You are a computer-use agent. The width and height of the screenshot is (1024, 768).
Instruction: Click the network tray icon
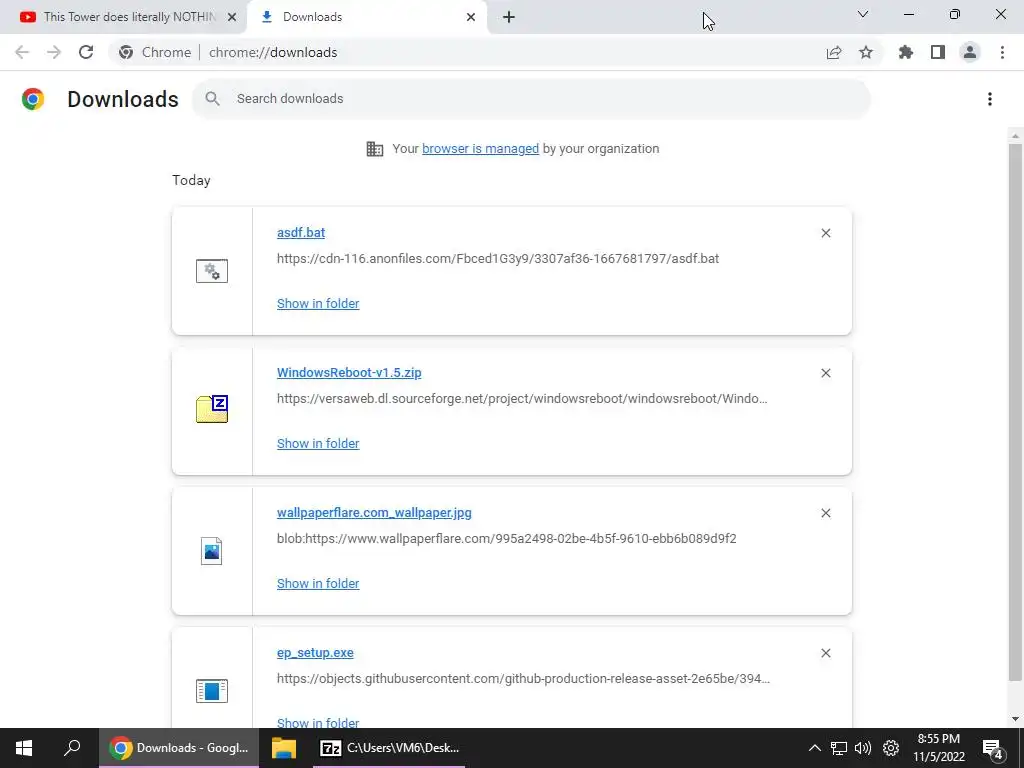tap(839, 748)
